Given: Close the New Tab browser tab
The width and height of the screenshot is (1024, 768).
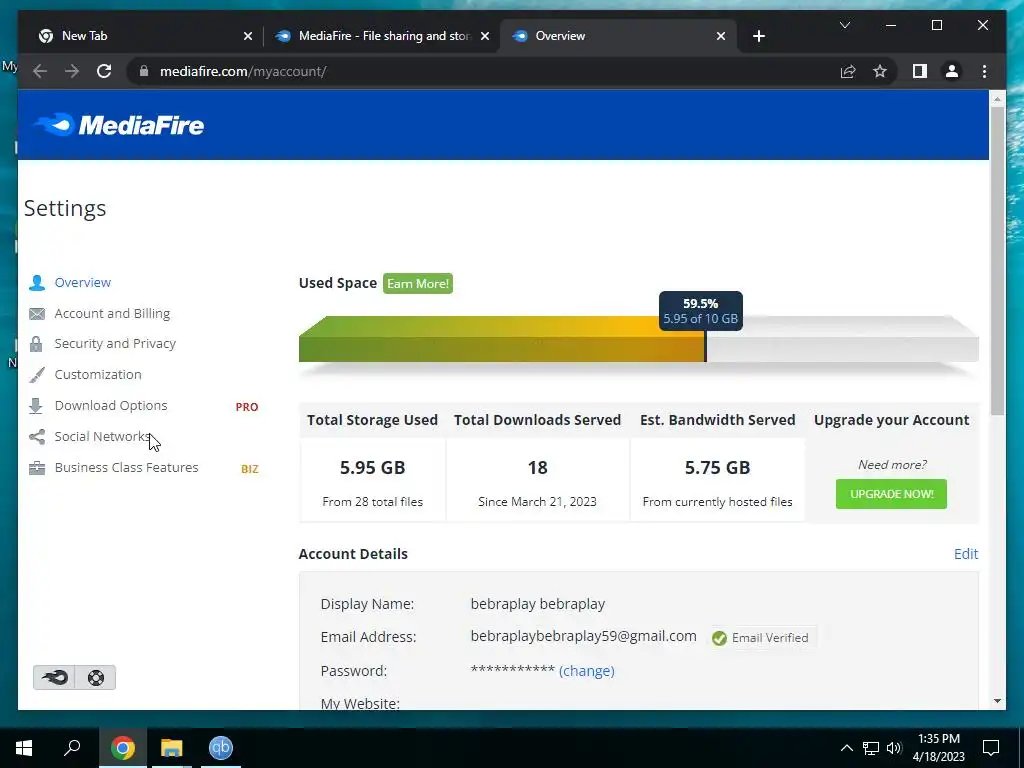Looking at the screenshot, I should pos(248,36).
